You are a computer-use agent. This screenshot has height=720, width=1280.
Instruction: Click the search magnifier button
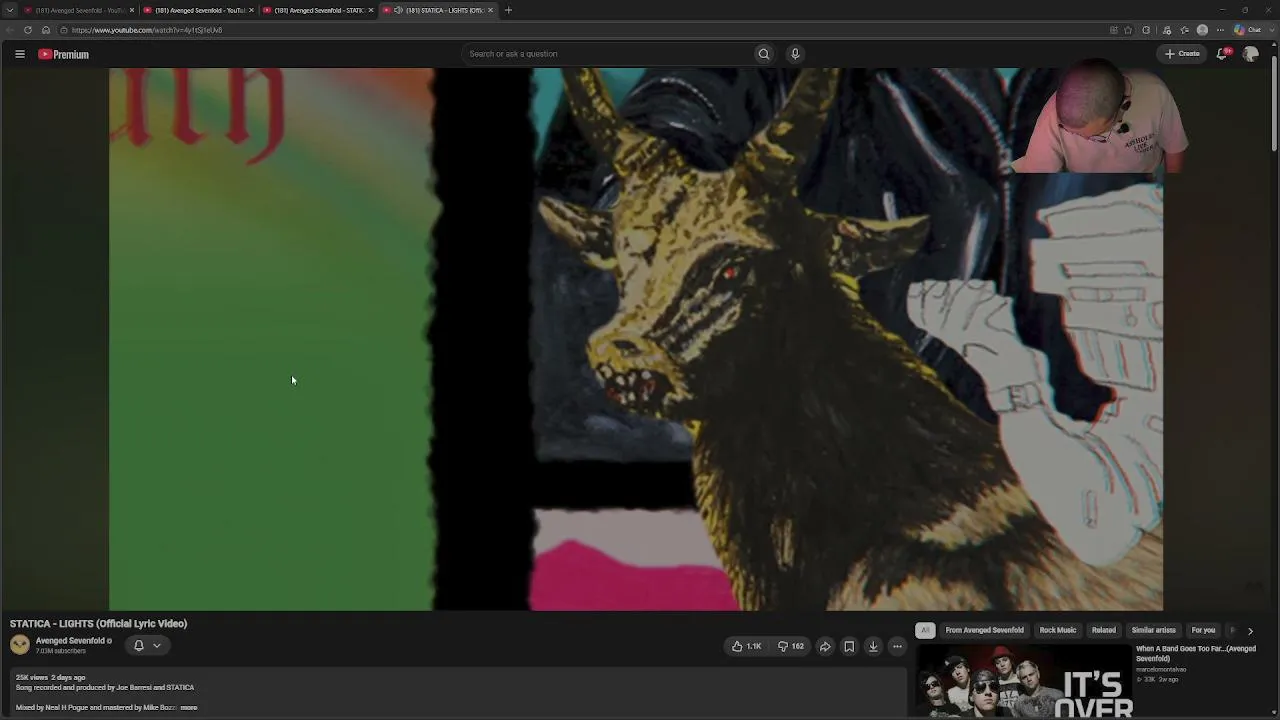click(x=764, y=54)
